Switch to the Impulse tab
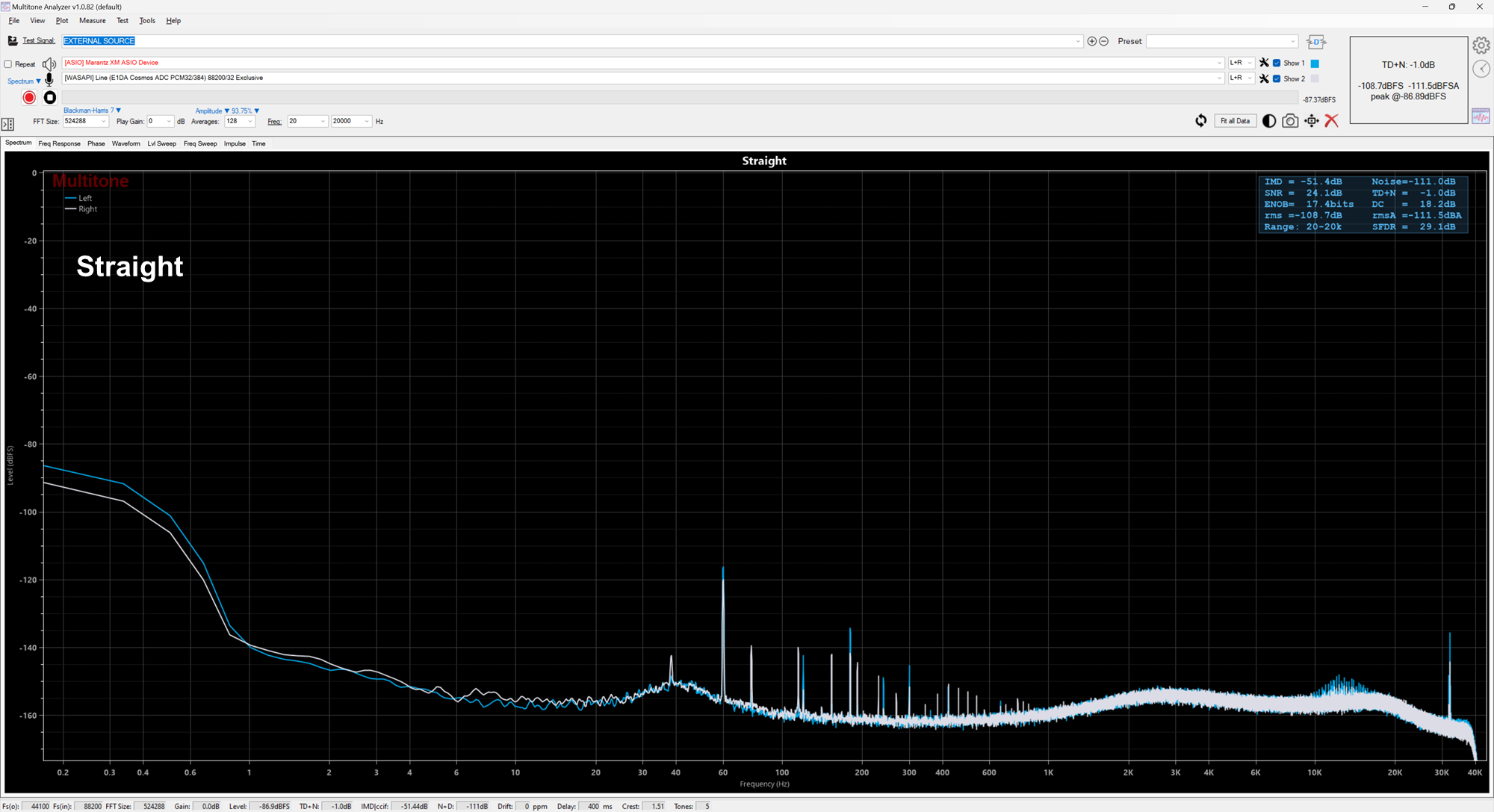 pos(235,143)
